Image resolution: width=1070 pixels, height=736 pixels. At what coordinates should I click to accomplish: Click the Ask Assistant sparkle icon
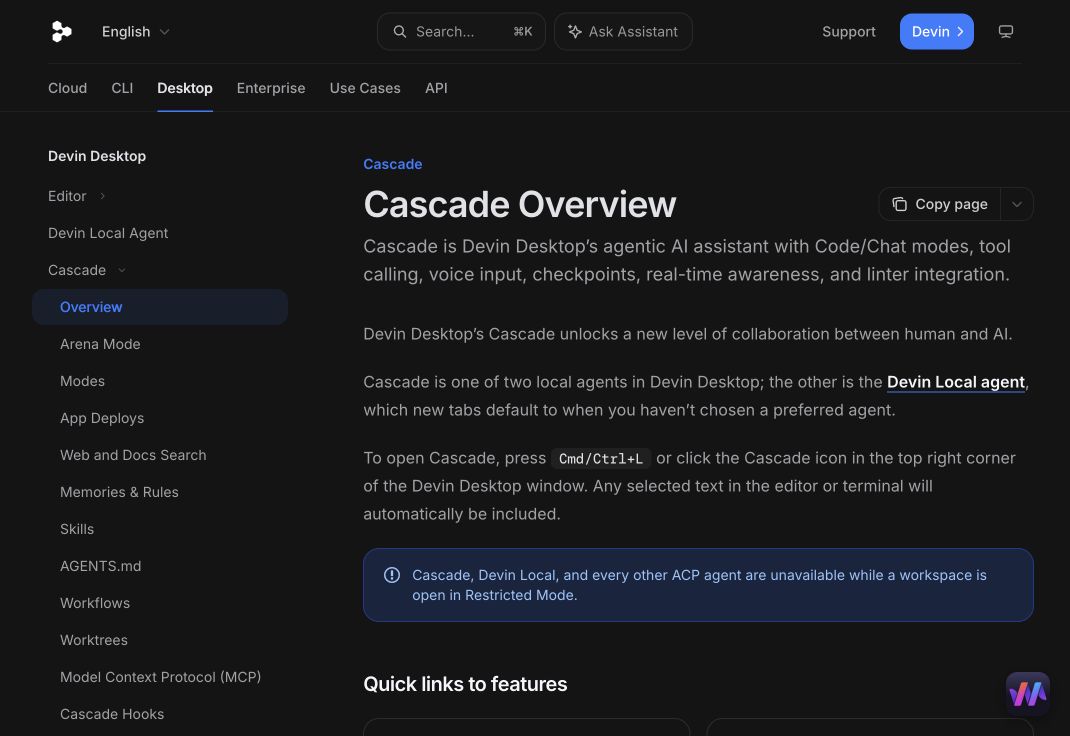[575, 31]
